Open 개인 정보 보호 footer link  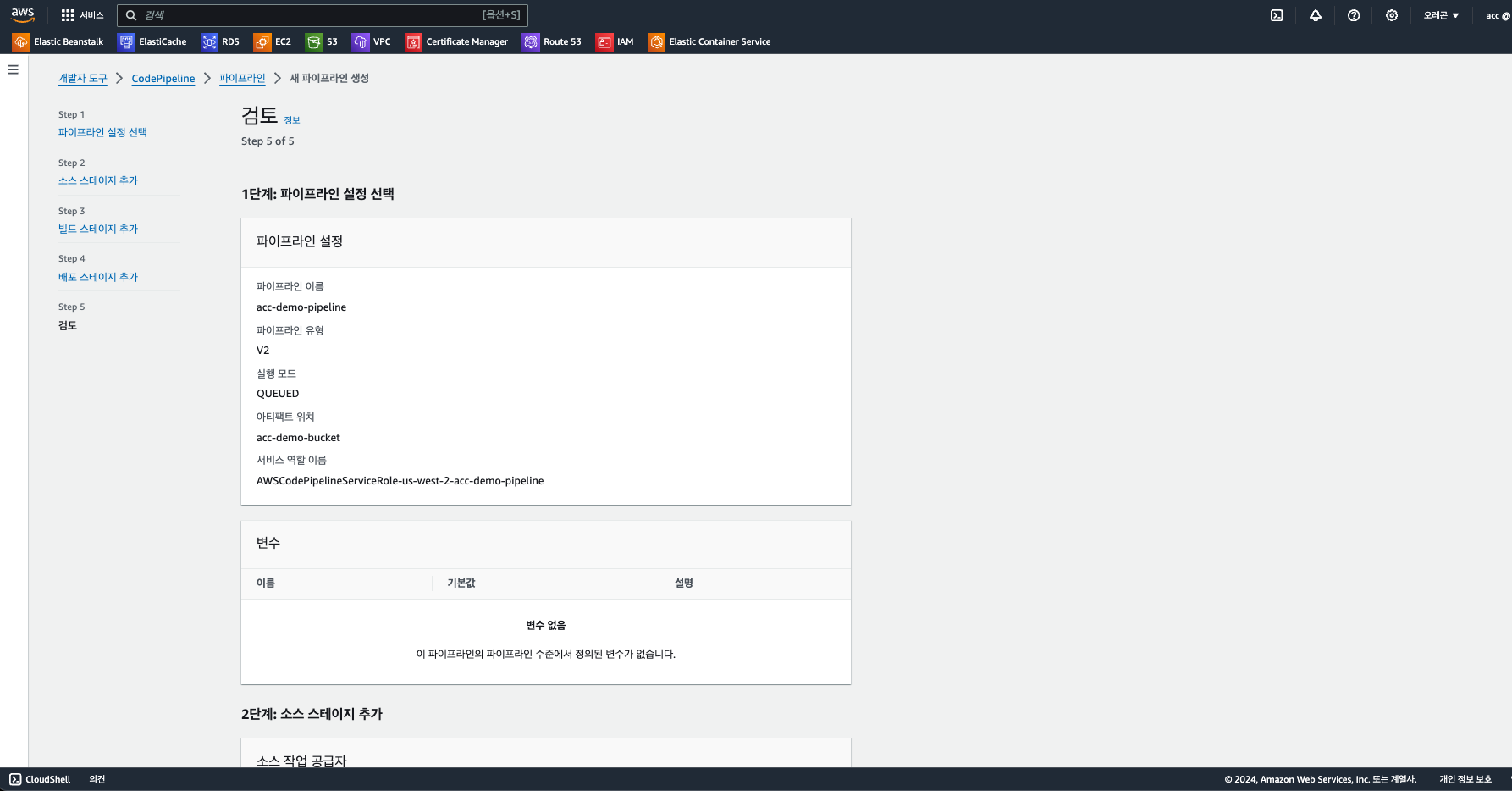tap(1465, 779)
